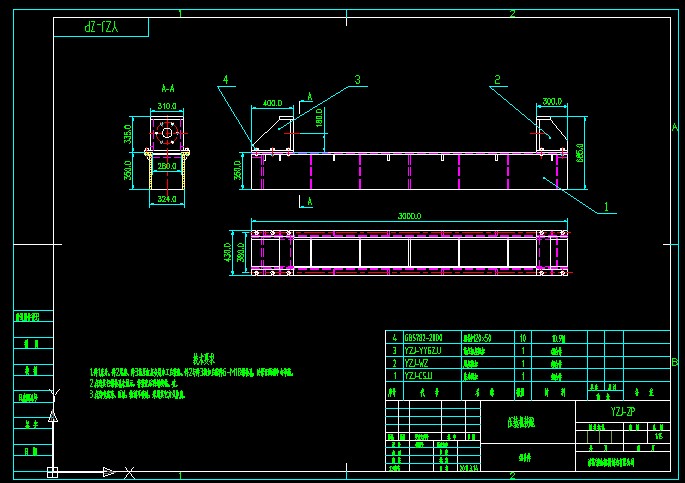Select the balloon callout number 4
685x483 pixels.
[226, 79]
